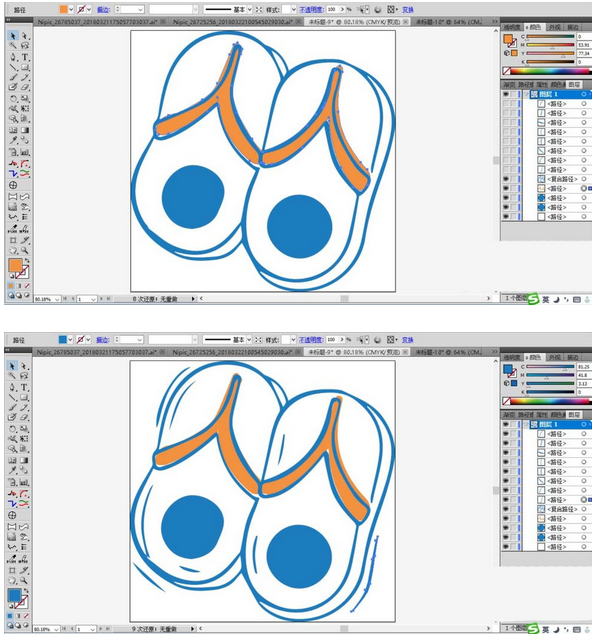This screenshot has width=592, height=634.
Task: Pick the Eraser tool in upper screenshot's toolbox
Action: coord(25,87)
